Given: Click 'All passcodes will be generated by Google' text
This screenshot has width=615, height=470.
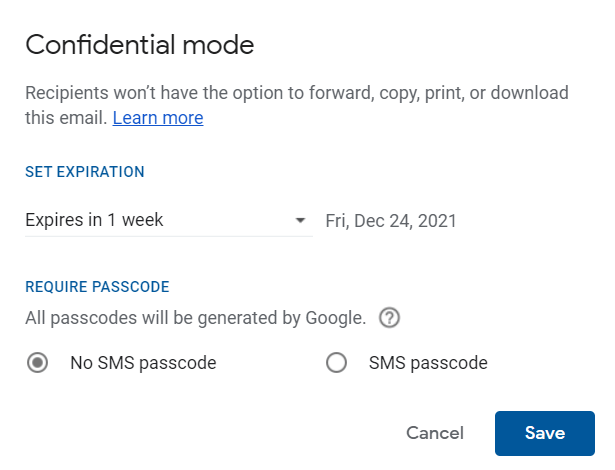Looking at the screenshot, I should tap(195, 318).
